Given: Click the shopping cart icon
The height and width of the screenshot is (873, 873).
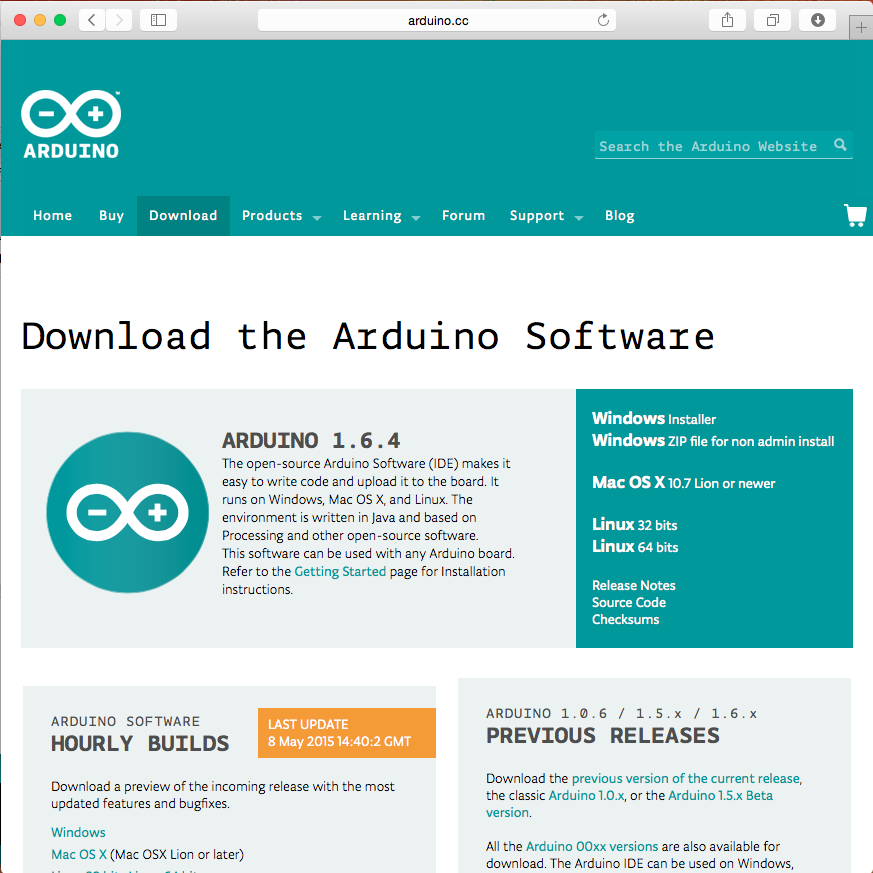Looking at the screenshot, I should click(854, 215).
